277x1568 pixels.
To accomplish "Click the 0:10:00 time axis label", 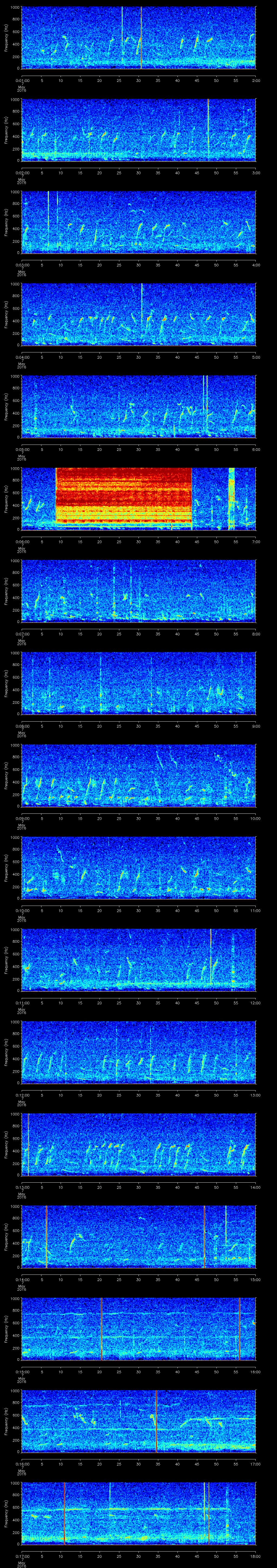I will pos(22,910).
